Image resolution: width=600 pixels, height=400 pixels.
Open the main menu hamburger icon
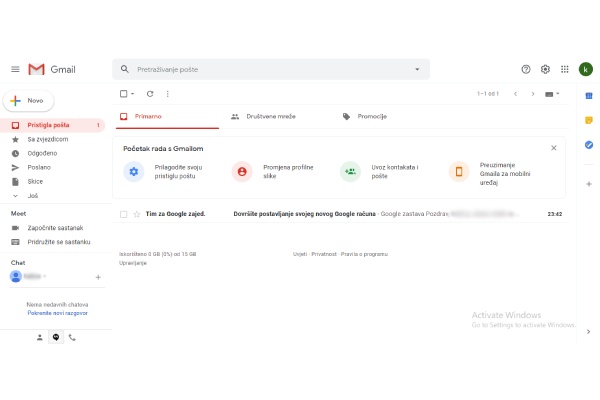[15, 69]
